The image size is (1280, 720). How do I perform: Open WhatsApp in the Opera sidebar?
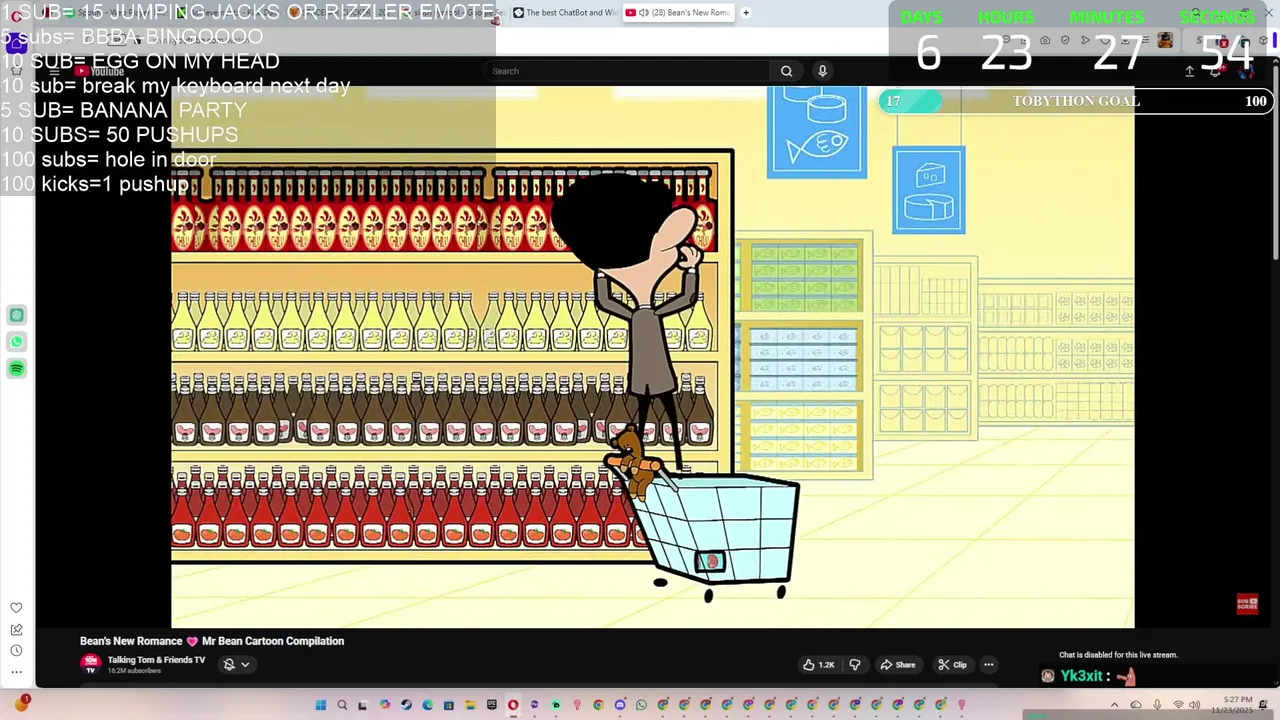pos(17,342)
